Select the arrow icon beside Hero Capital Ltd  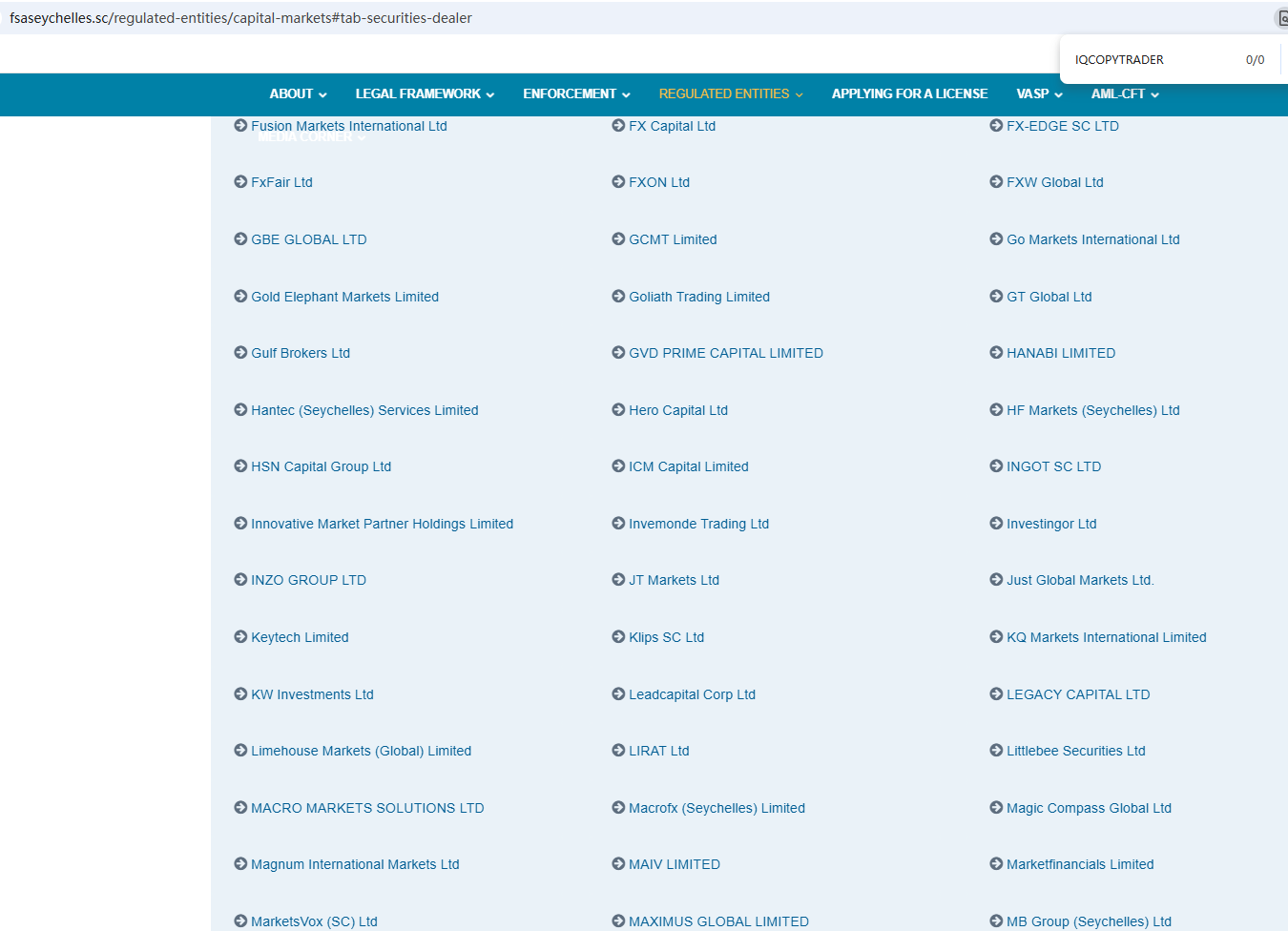tap(618, 410)
